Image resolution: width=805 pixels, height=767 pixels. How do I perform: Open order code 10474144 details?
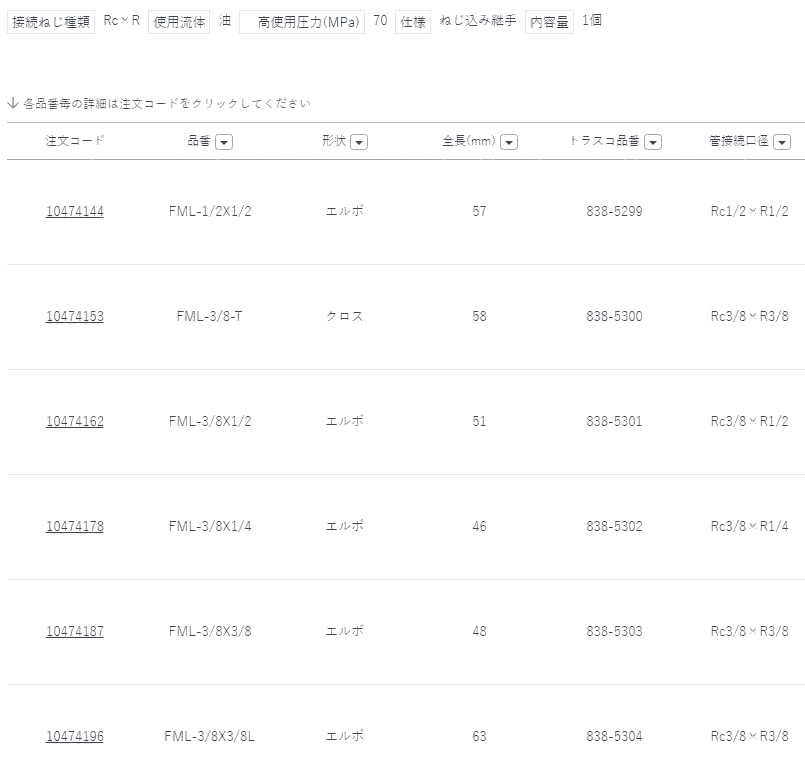74,211
